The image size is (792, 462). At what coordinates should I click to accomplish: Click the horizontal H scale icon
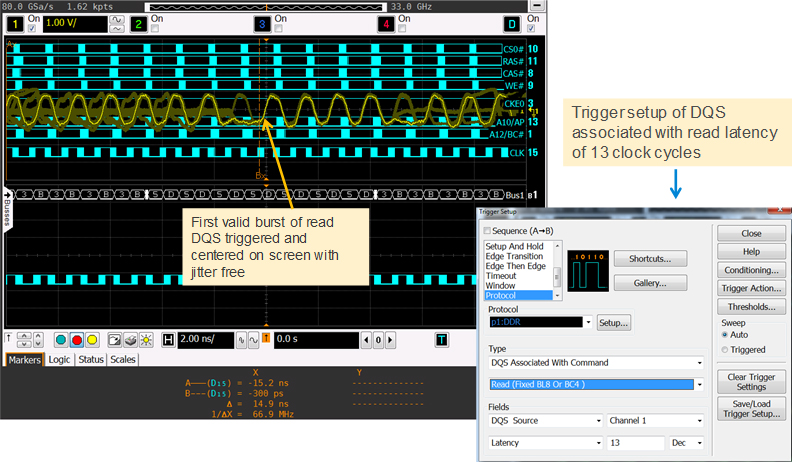(x=168, y=340)
